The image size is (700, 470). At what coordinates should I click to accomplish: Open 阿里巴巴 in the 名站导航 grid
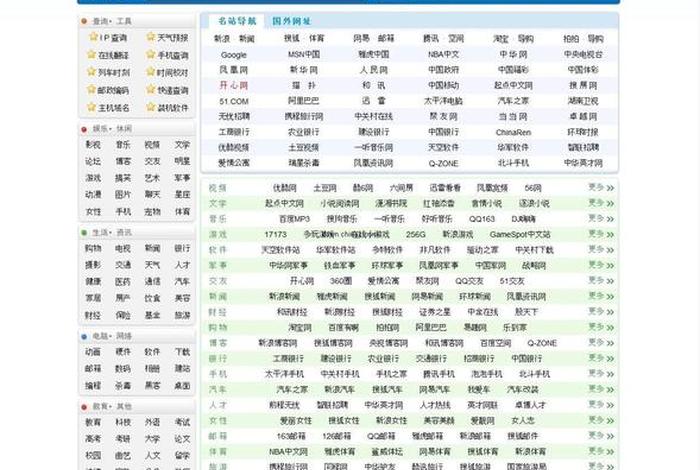tap(304, 101)
